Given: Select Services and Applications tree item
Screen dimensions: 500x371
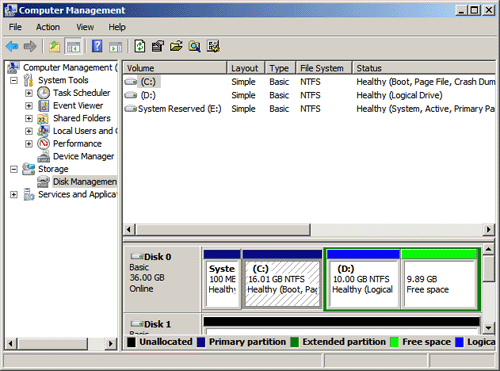Looking at the screenshot, I should coord(77,194).
